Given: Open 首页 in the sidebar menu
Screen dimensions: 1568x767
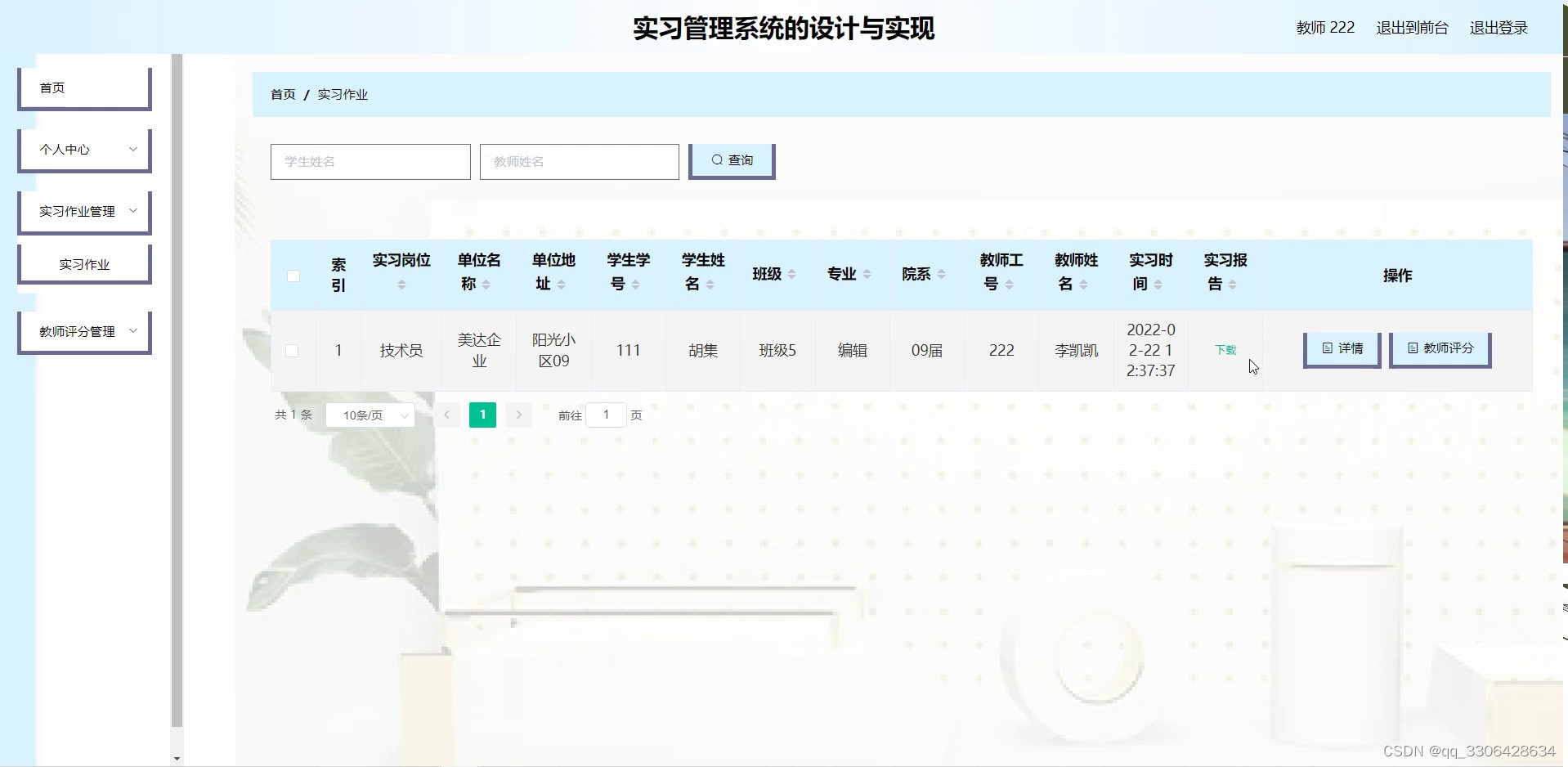Looking at the screenshot, I should pyautogui.click(x=84, y=88).
